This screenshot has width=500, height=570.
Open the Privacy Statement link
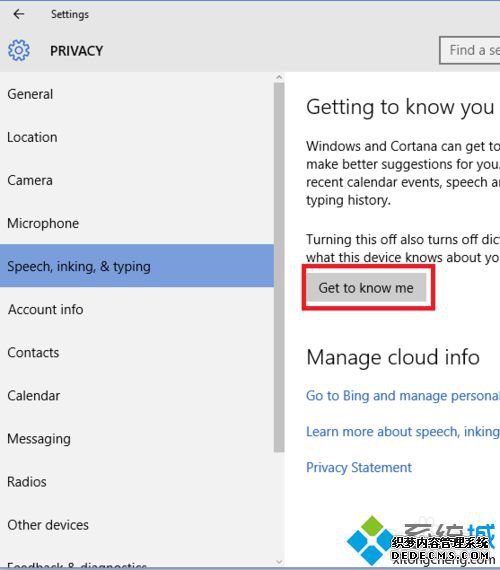click(359, 467)
